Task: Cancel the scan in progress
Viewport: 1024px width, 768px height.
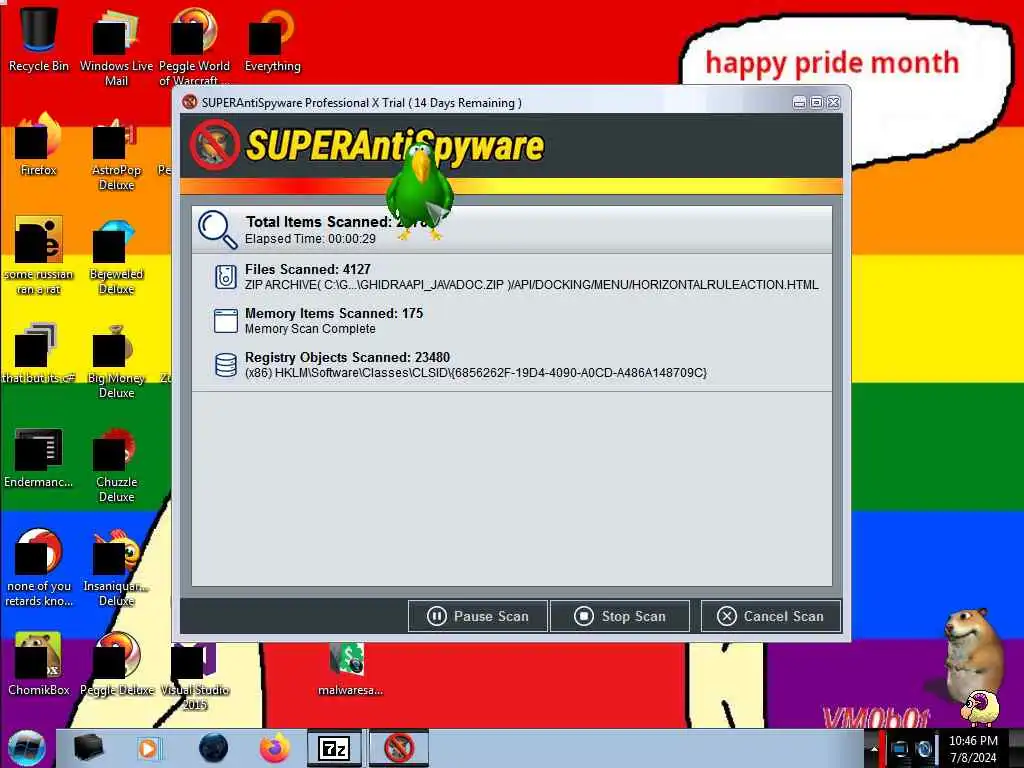Action: tap(771, 616)
